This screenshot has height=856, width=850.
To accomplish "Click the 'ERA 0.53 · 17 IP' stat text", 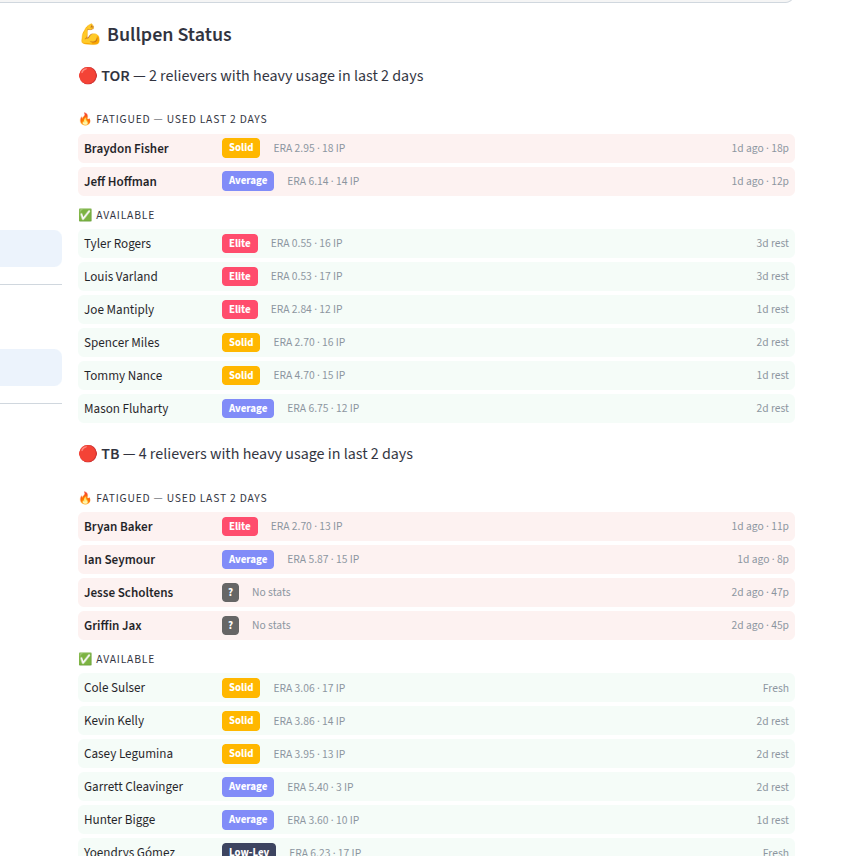I will pos(307,276).
